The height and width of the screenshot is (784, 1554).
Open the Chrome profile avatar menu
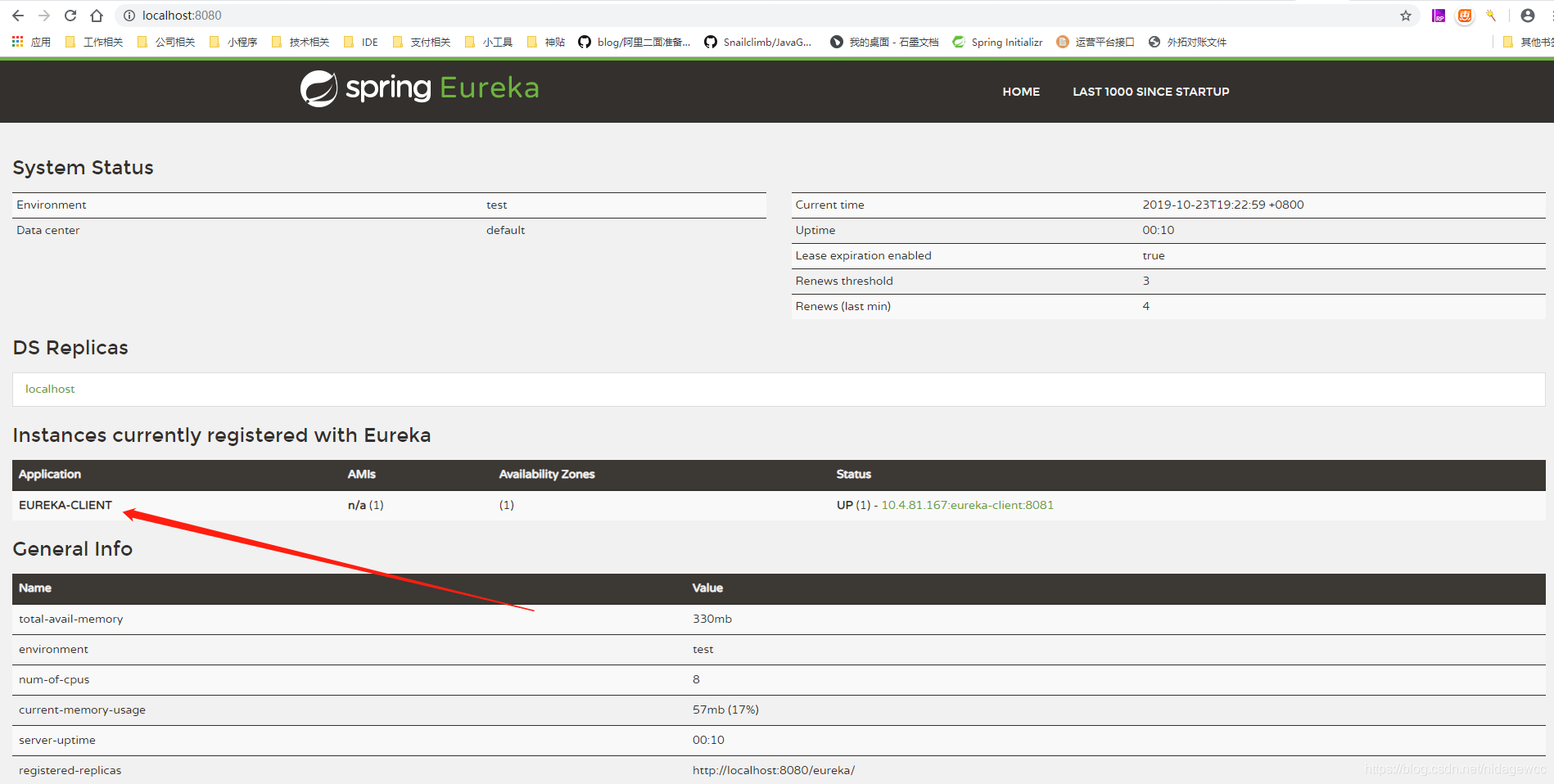(x=1528, y=16)
